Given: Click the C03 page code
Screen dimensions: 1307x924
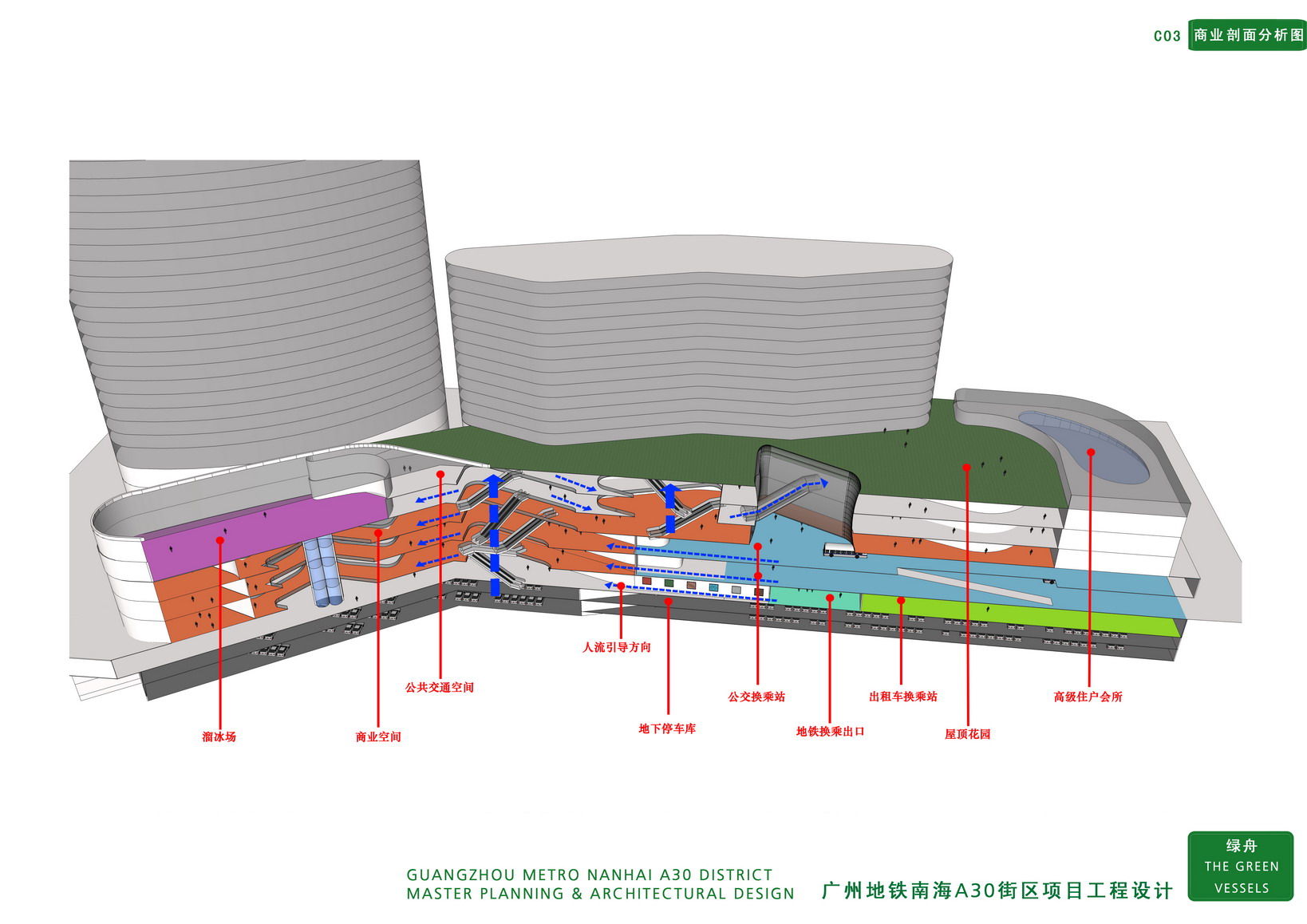Looking at the screenshot, I should (1167, 36).
